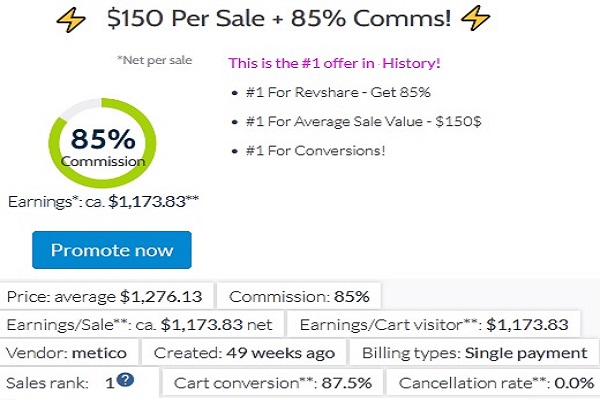Viewport: 600px width, 400px height.
Task: Click the #1 For Conversions! bullet
Action: 315,150
